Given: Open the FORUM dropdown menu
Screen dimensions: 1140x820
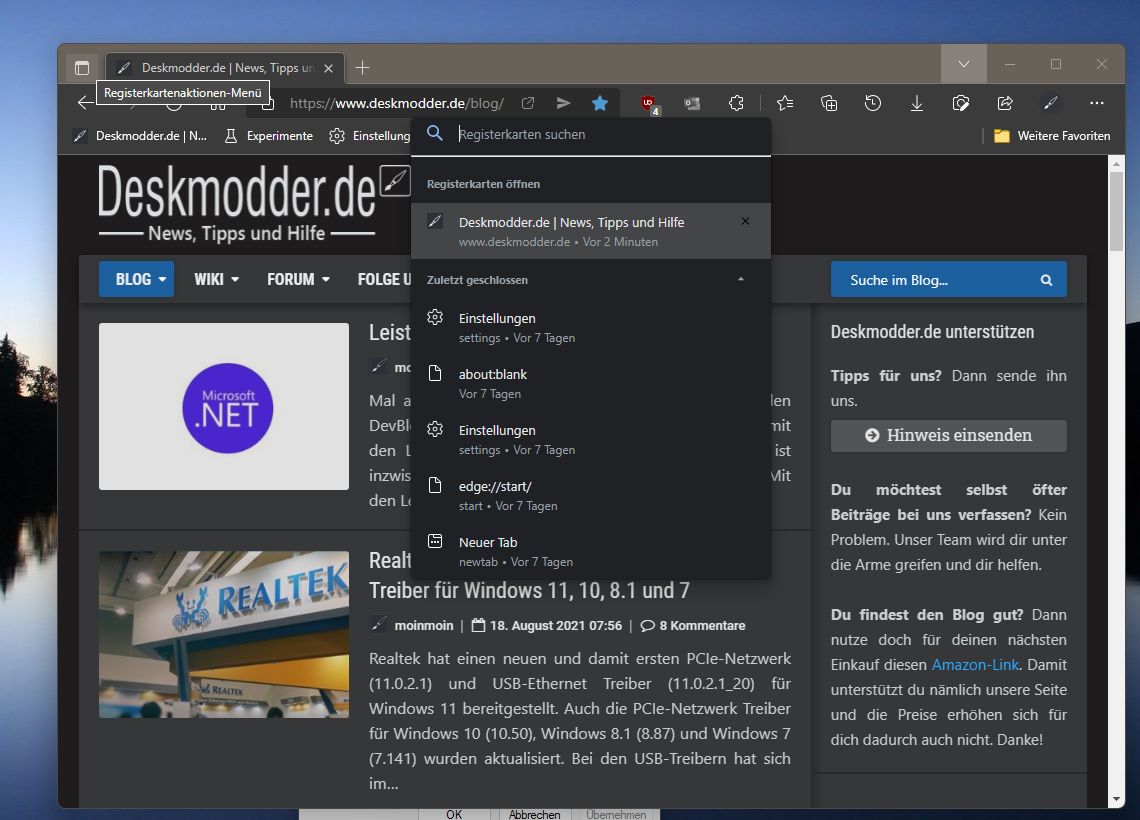Looking at the screenshot, I should (298, 279).
